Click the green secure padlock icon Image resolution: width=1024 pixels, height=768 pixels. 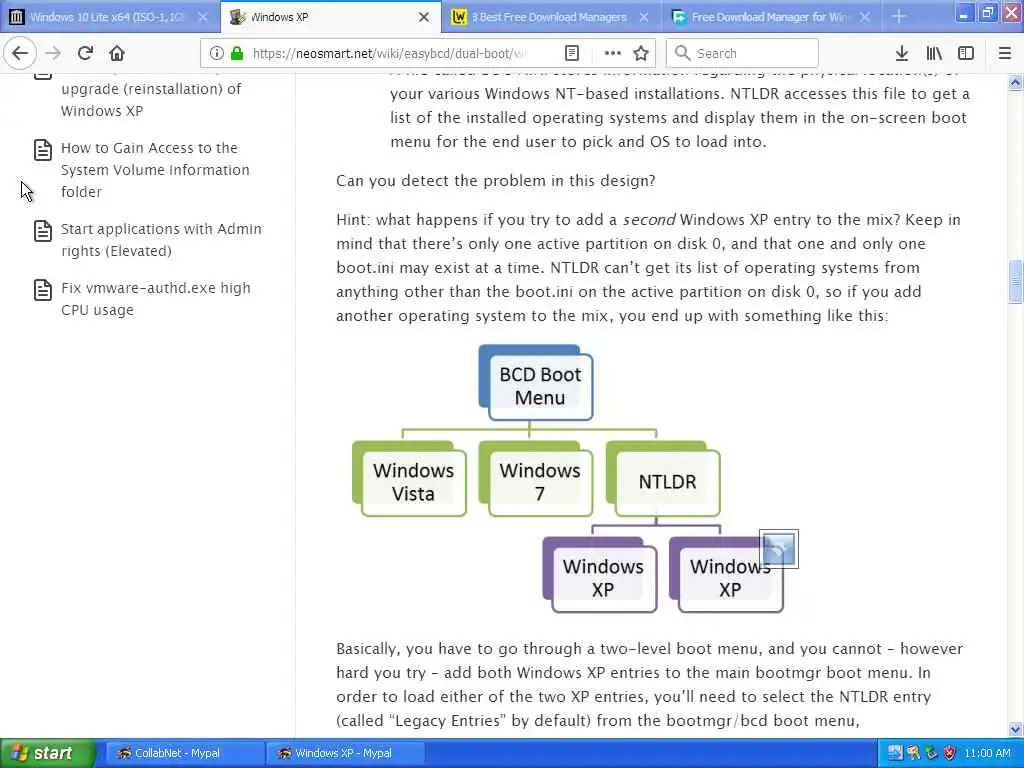pos(237,53)
